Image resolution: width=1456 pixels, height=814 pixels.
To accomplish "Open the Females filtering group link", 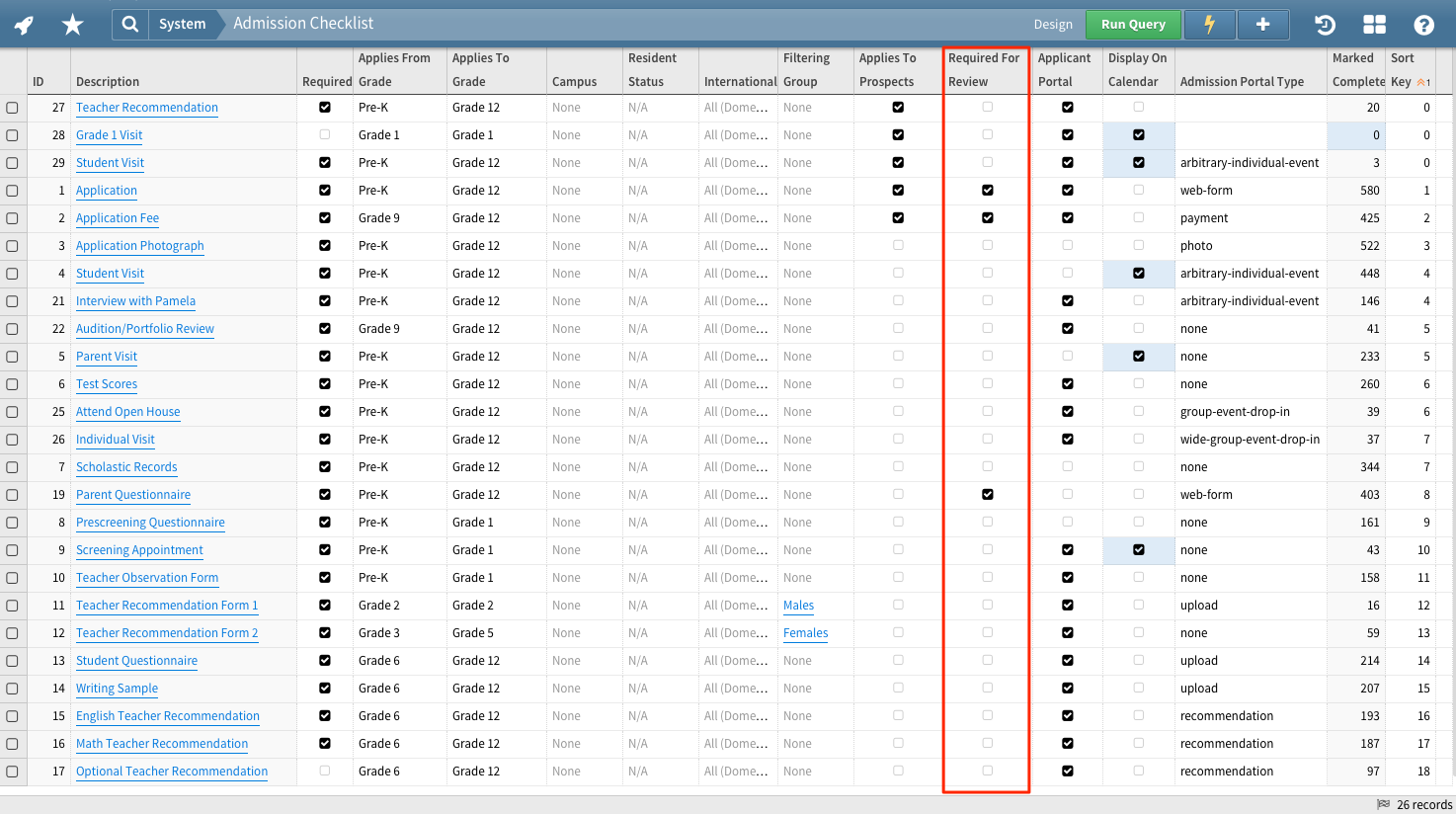I will click(x=805, y=633).
